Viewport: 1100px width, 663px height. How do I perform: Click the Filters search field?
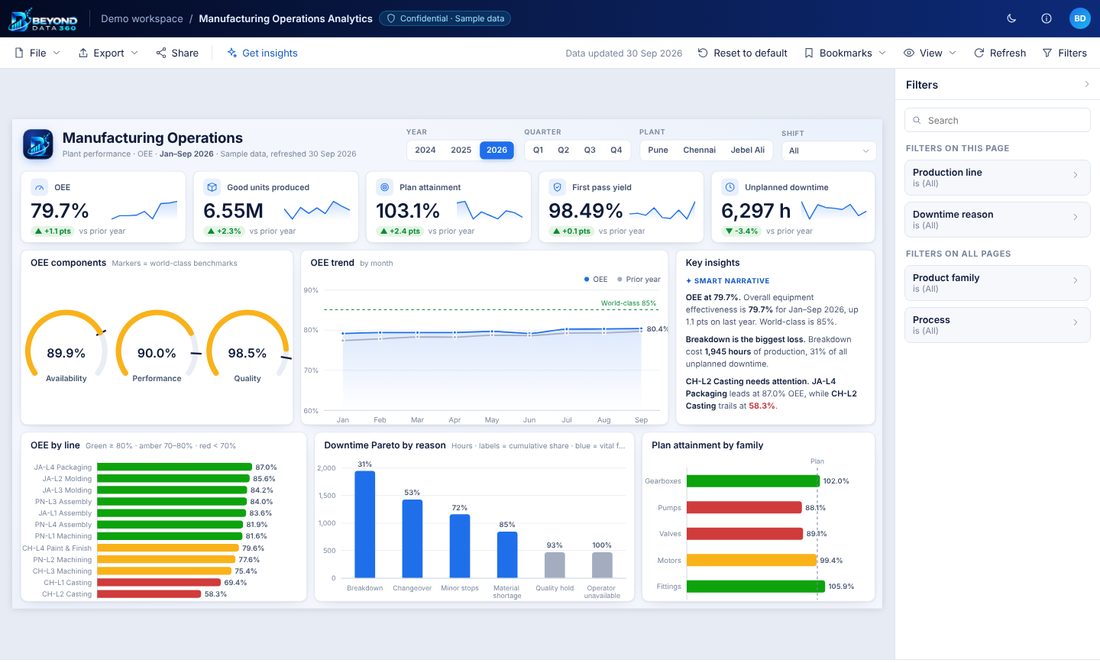998,121
